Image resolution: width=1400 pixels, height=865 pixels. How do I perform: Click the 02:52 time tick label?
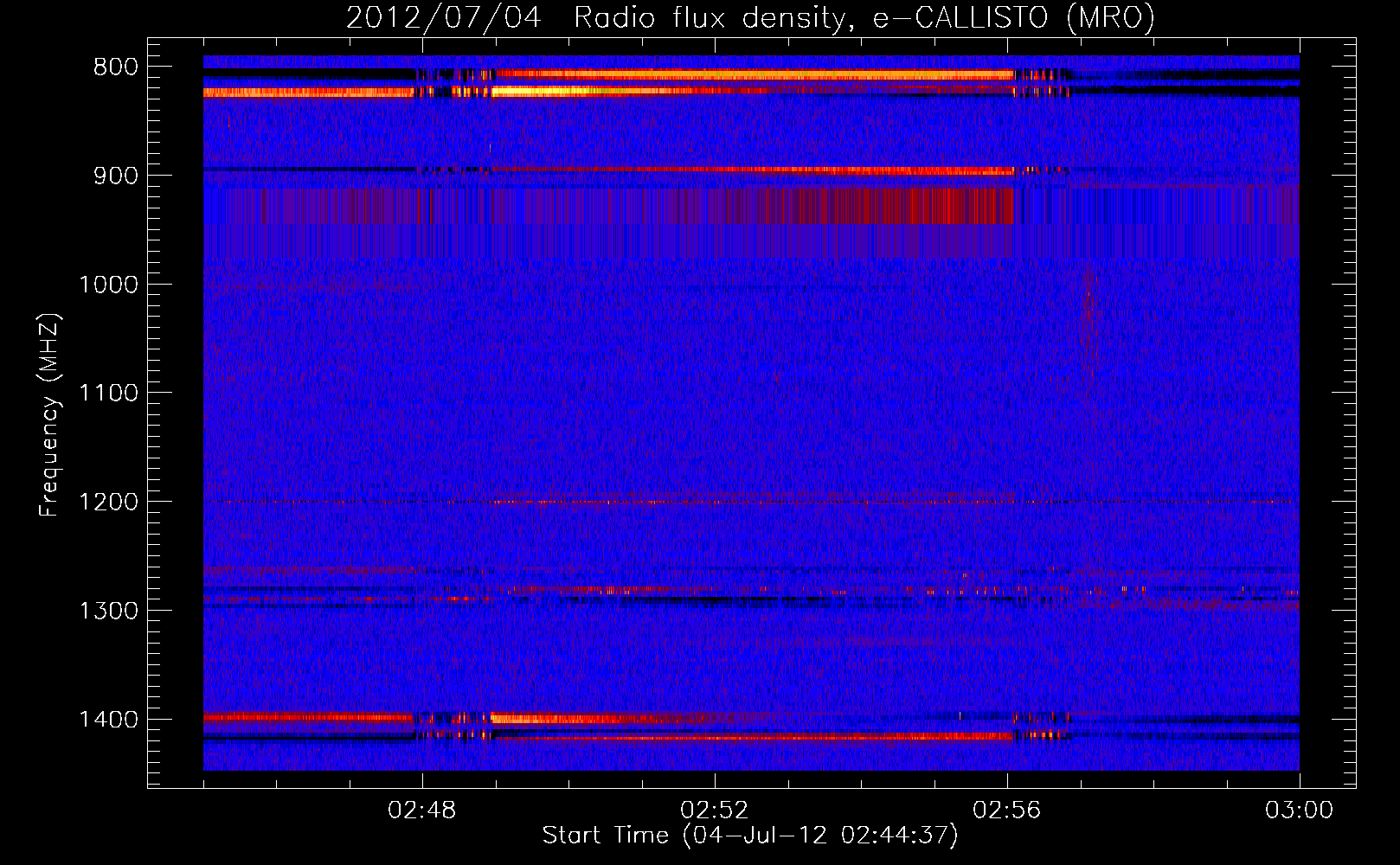point(715,811)
